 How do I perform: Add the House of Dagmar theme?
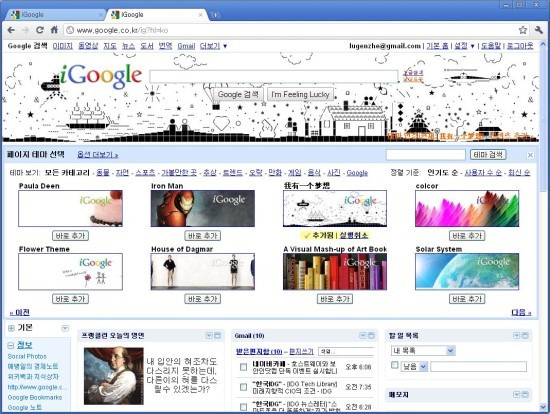pyautogui.click(x=203, y=299)
